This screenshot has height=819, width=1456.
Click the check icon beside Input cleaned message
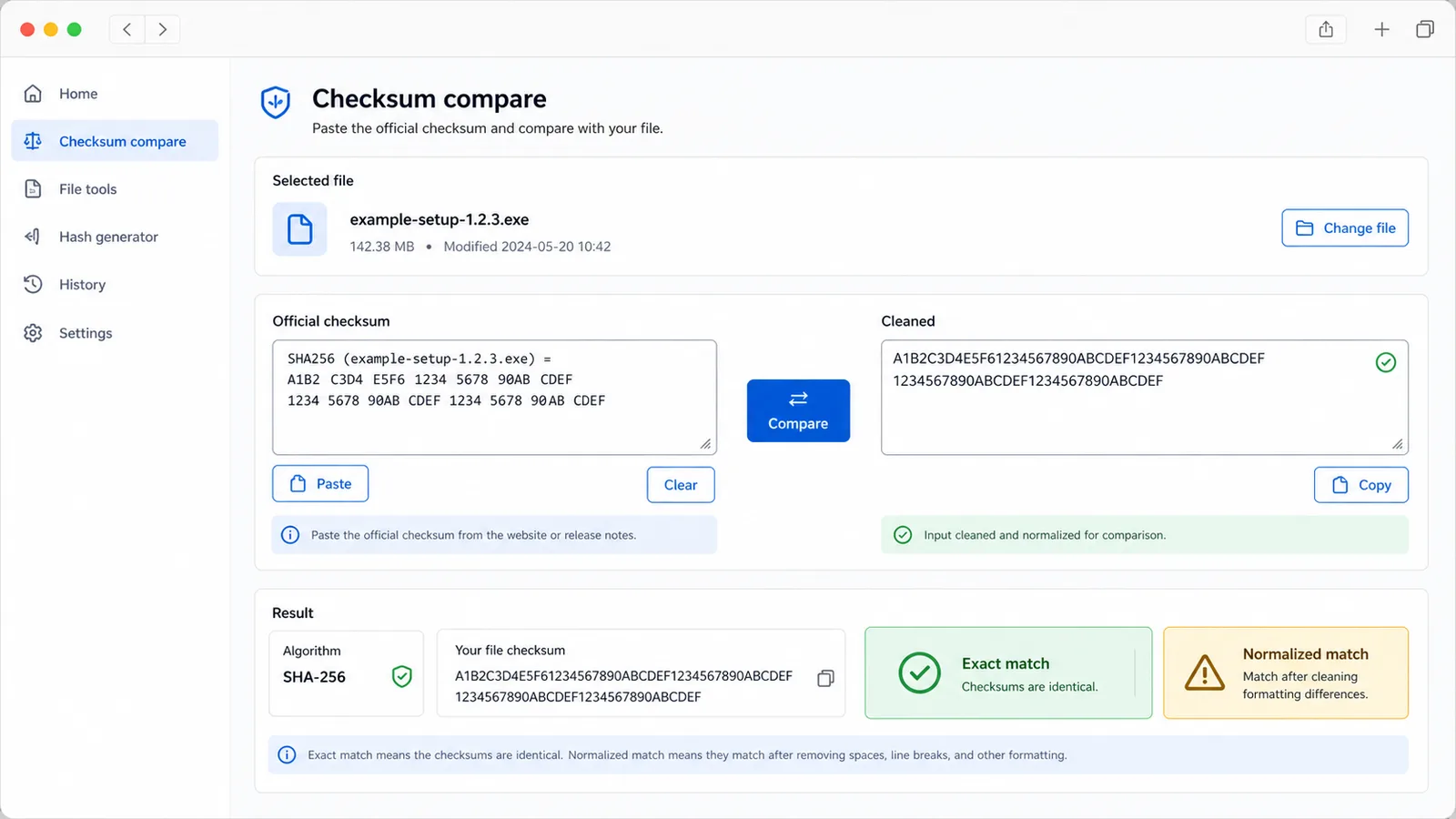[x=903, y=535]
